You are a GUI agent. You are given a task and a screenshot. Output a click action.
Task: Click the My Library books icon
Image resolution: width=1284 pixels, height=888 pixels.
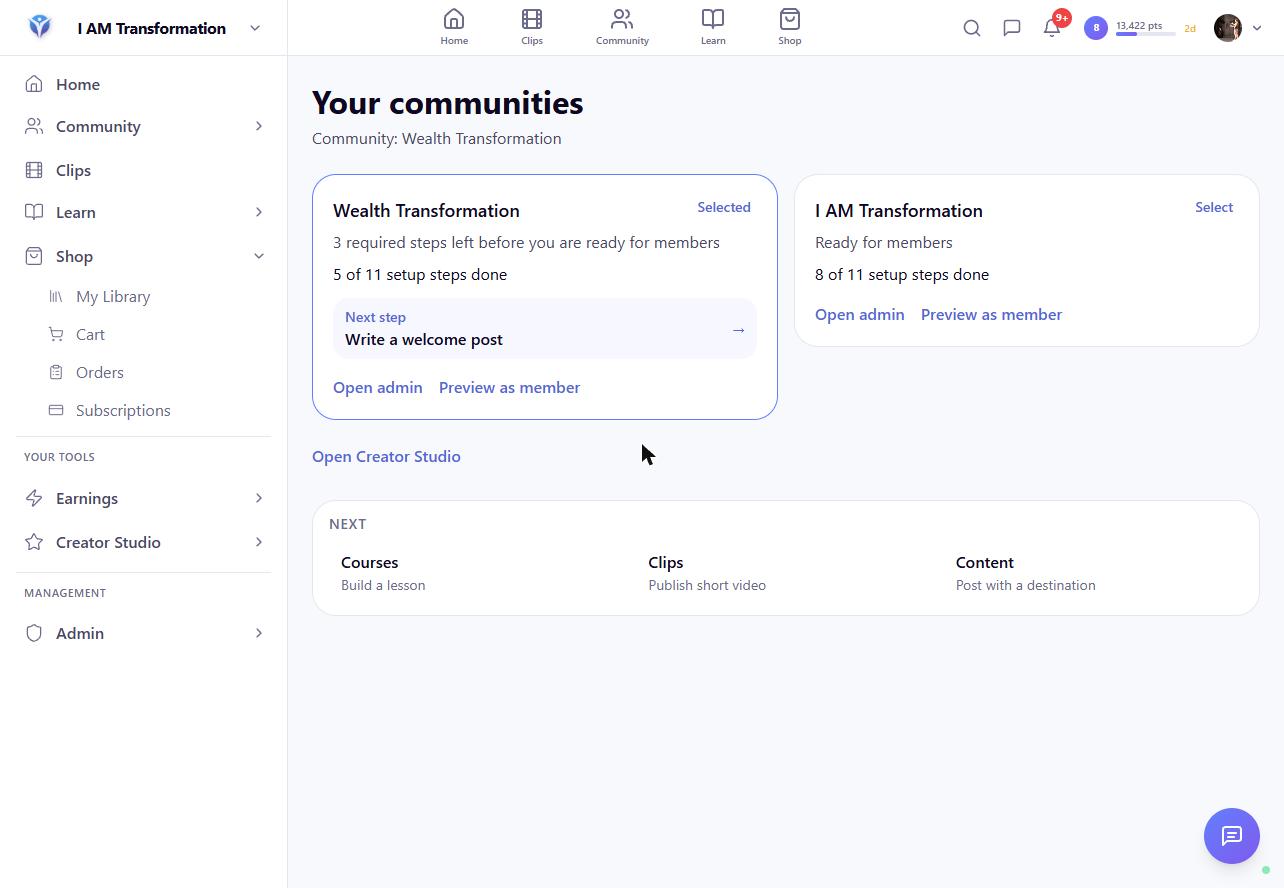(x=56, y=296)
